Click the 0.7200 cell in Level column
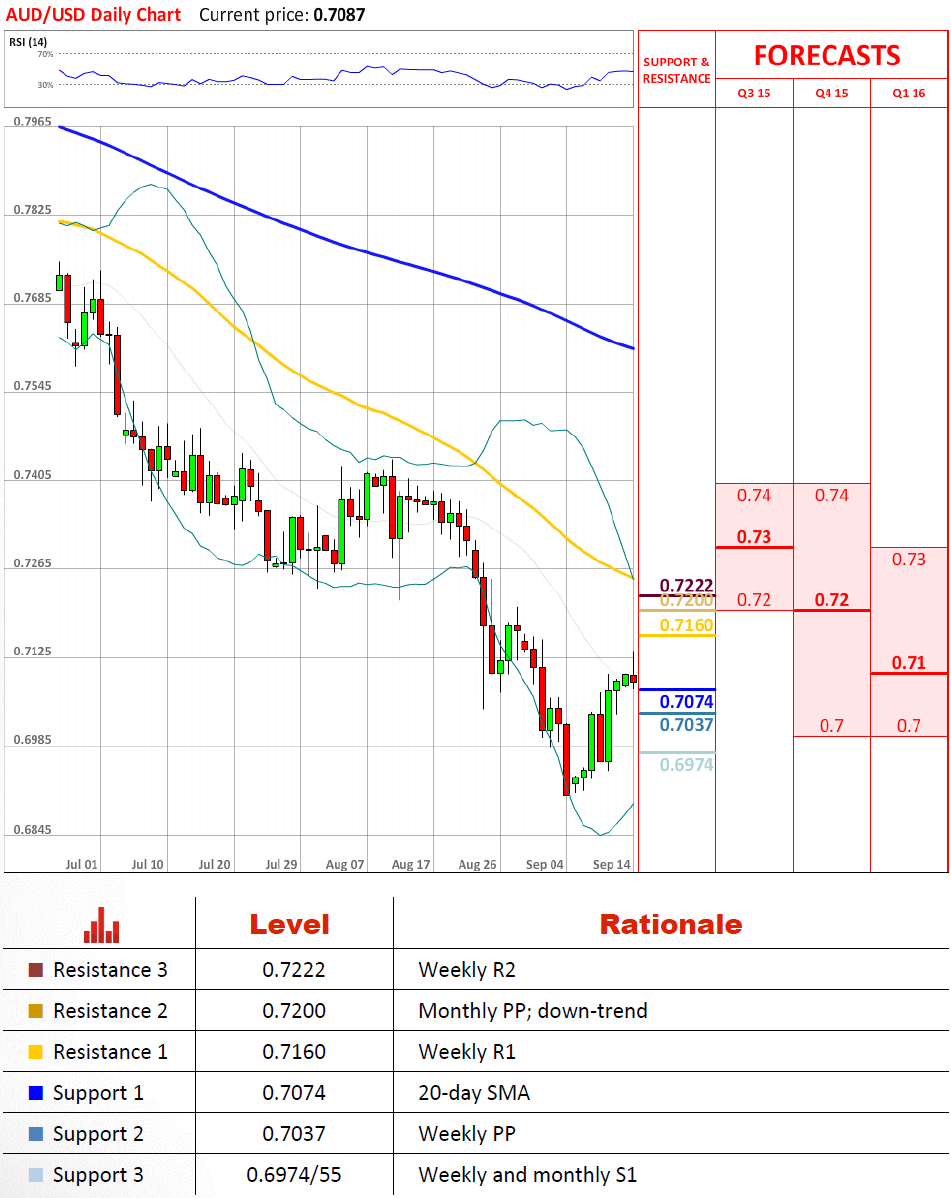 (294, 1011)
